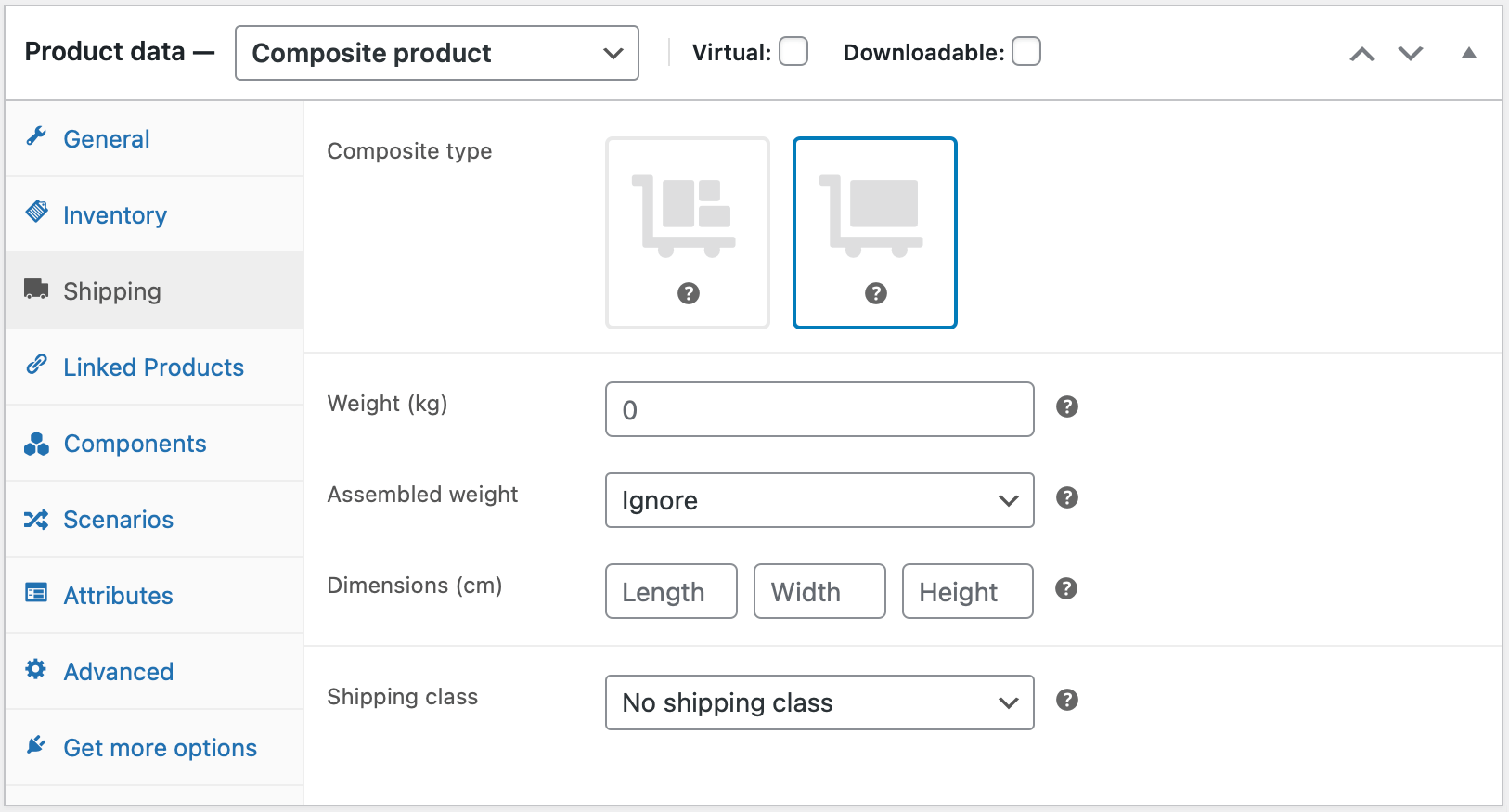
Task: Click the move panel up arrow icon
Action: coord(1361,54)
